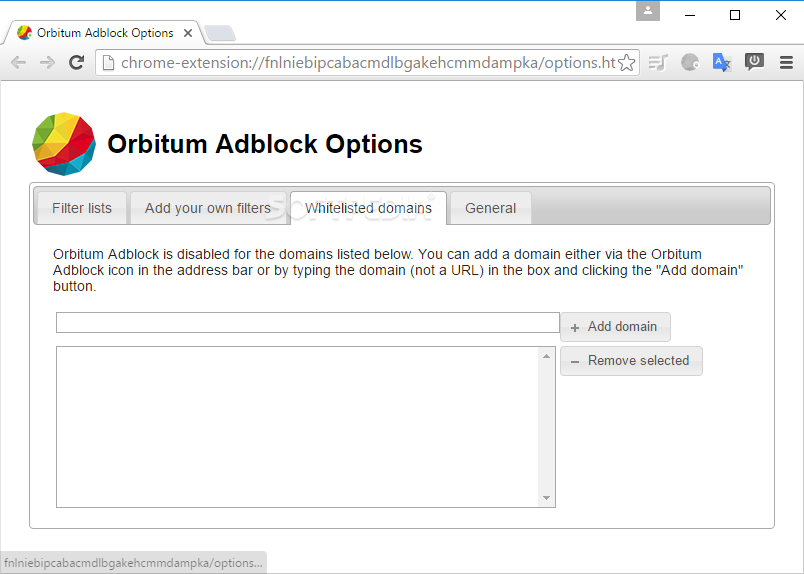Click the address bar URL
Screen dimensions: 804x574
[368, 63]
